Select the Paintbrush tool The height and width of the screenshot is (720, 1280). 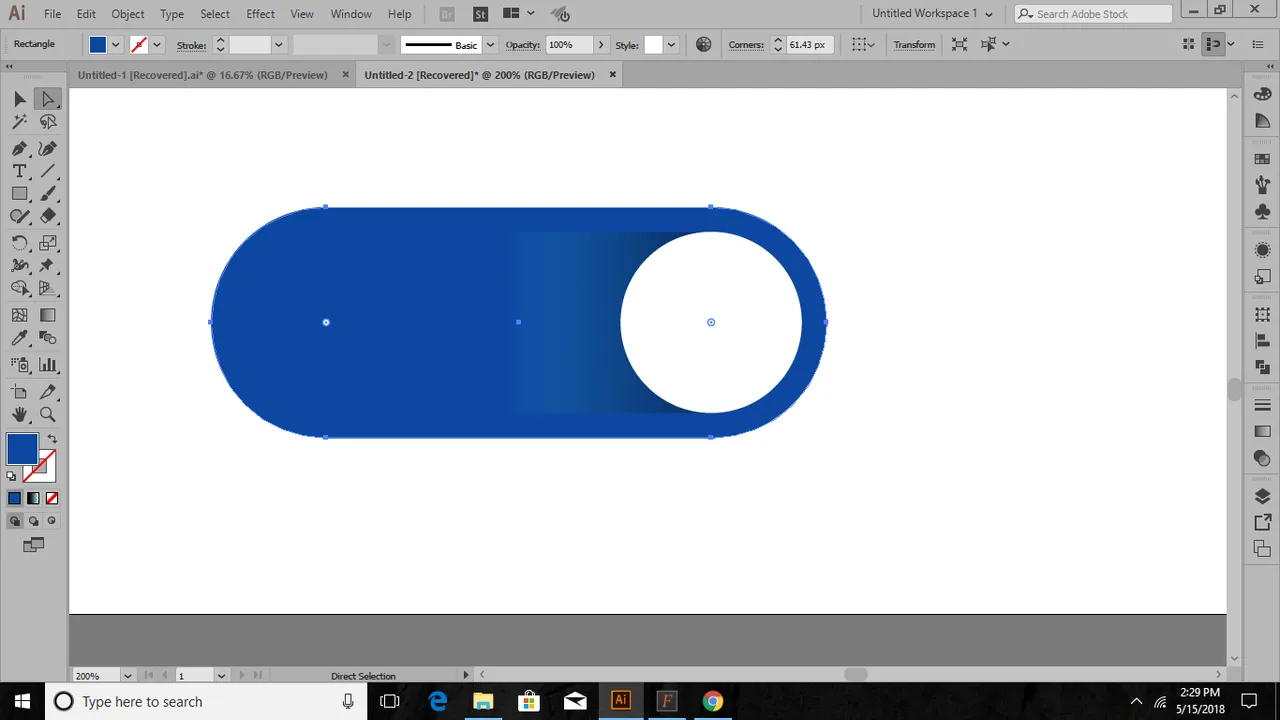(x=47, y=194)
